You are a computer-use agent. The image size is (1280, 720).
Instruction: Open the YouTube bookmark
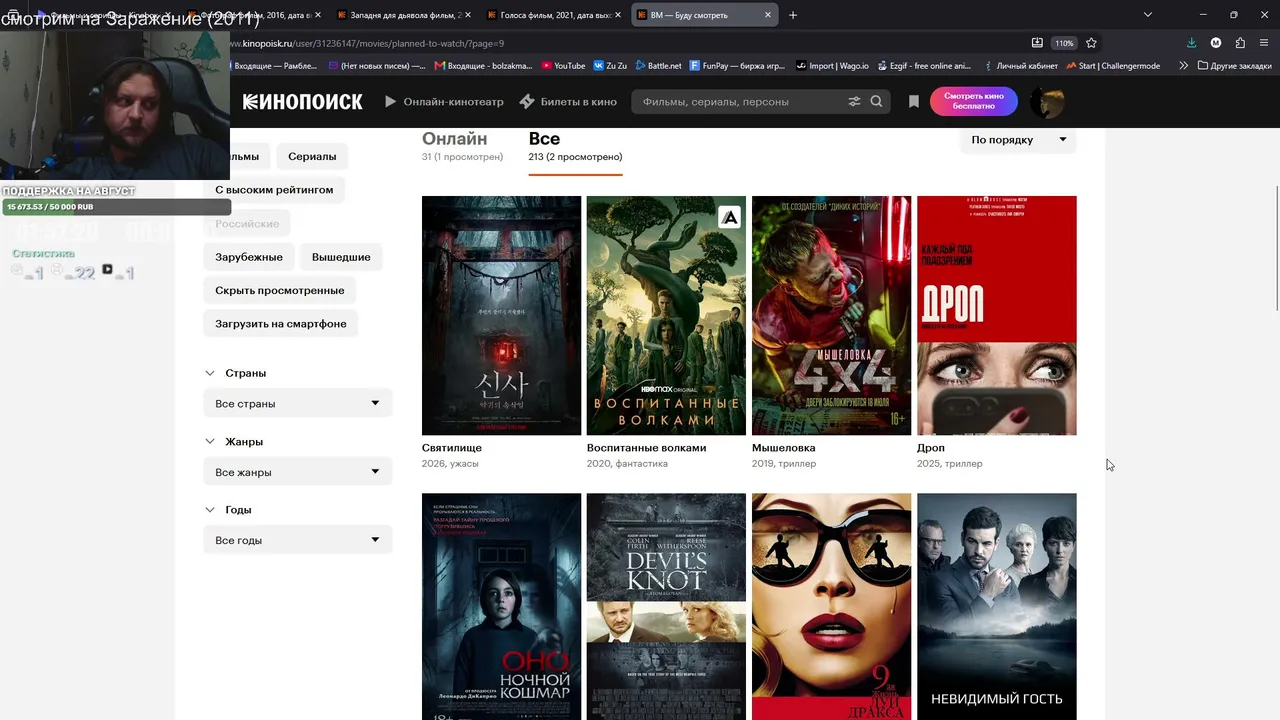(563, 66)
